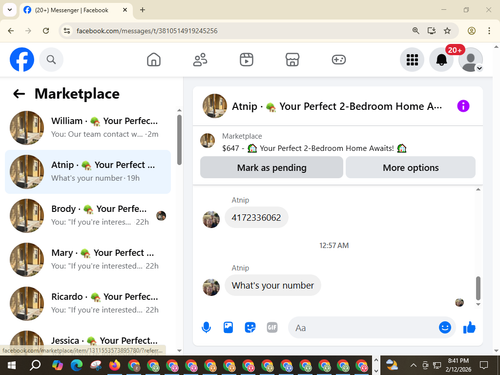Open Windows Start menu
500x375 pixels.
(x=11, y=365)
